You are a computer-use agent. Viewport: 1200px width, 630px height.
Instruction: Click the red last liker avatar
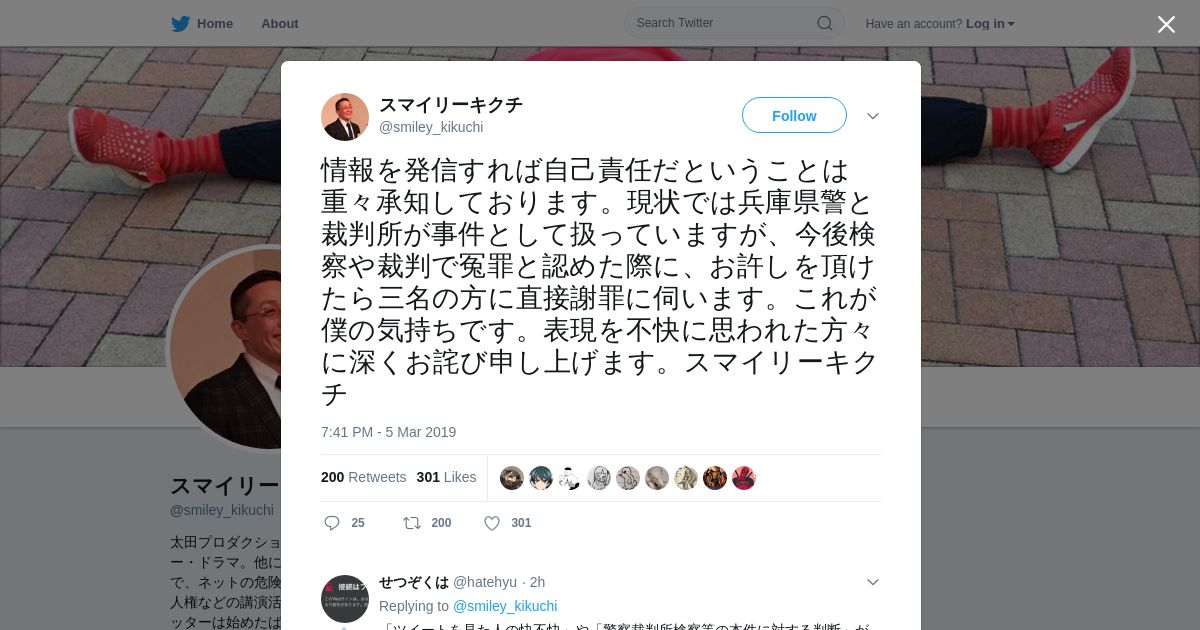pos(743,478)
